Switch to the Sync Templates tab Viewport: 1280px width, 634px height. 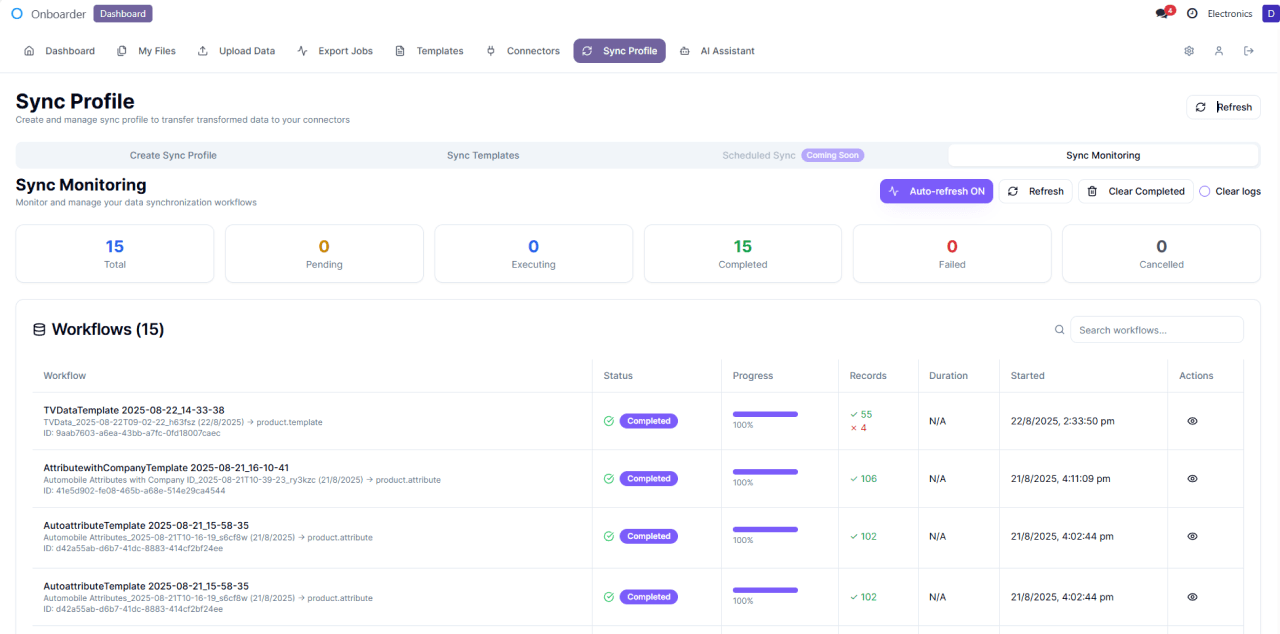pyautogui.click(x=483, y=155)
